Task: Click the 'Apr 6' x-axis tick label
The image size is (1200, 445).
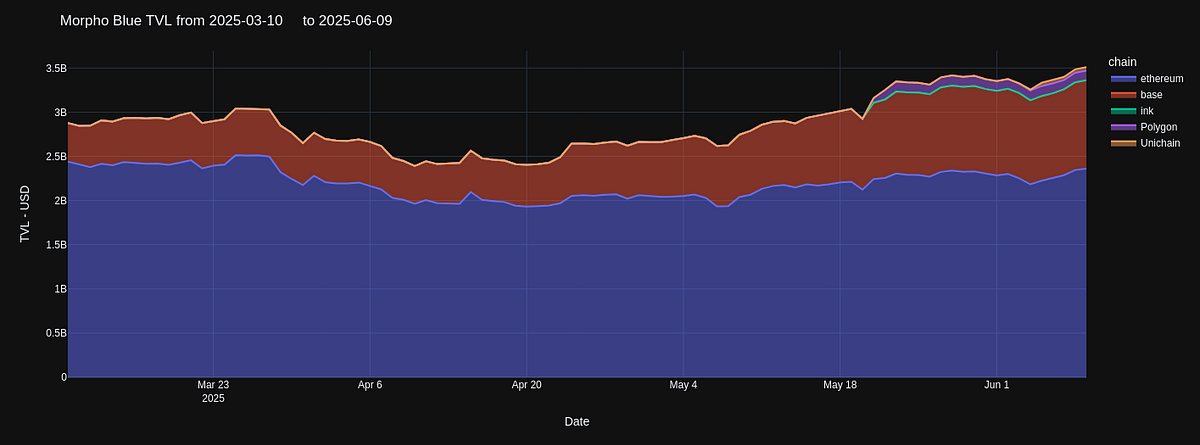Action: point(370,384)
